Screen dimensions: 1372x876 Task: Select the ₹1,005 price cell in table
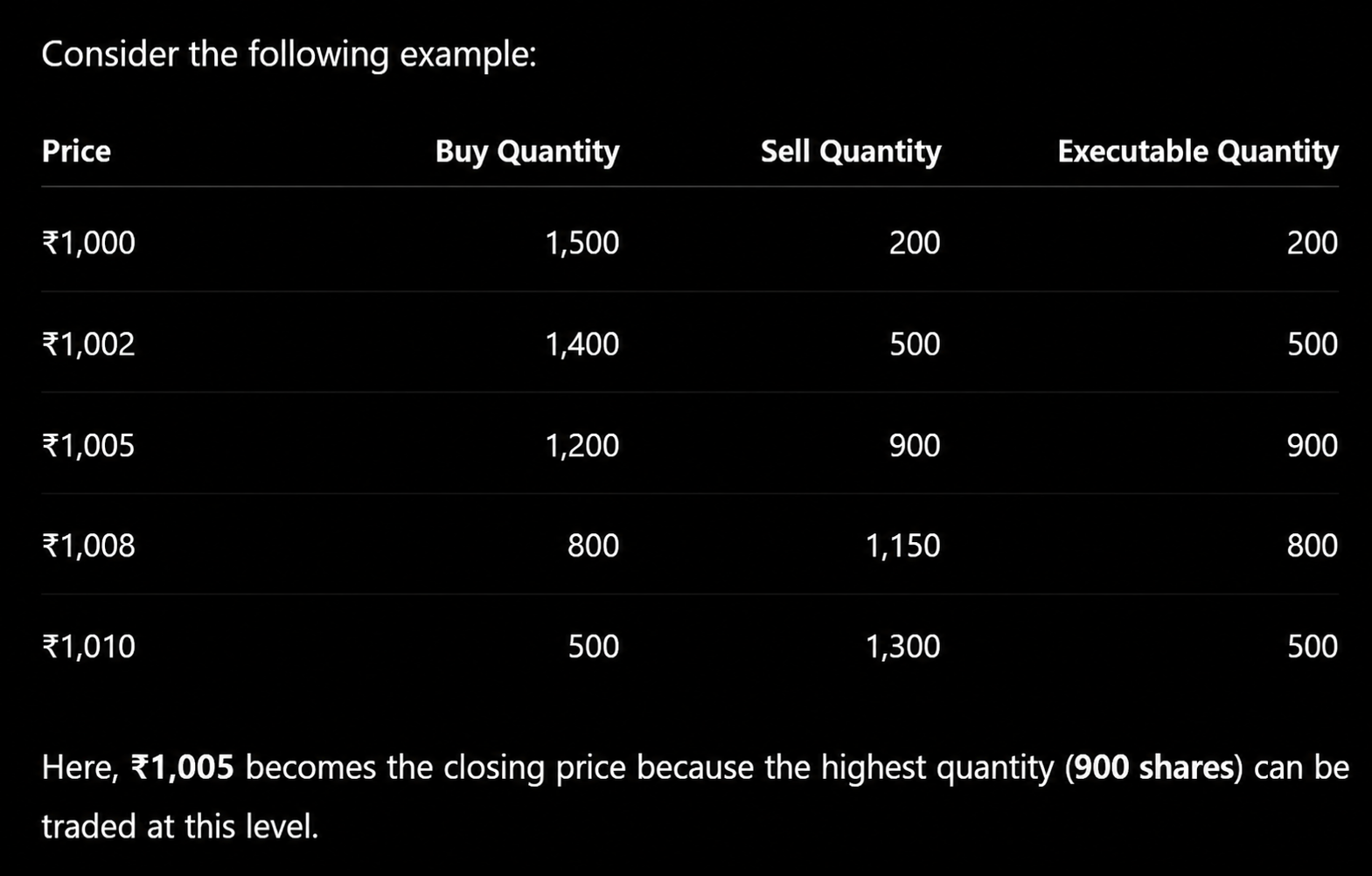[x=88, y=445]
